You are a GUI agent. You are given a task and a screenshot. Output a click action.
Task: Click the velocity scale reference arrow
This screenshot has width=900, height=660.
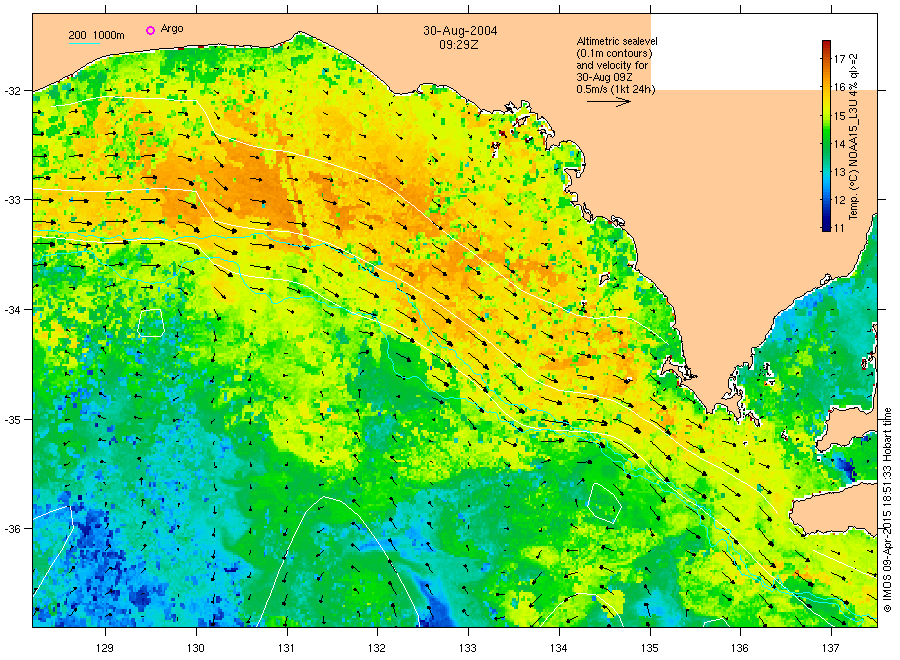609,102
